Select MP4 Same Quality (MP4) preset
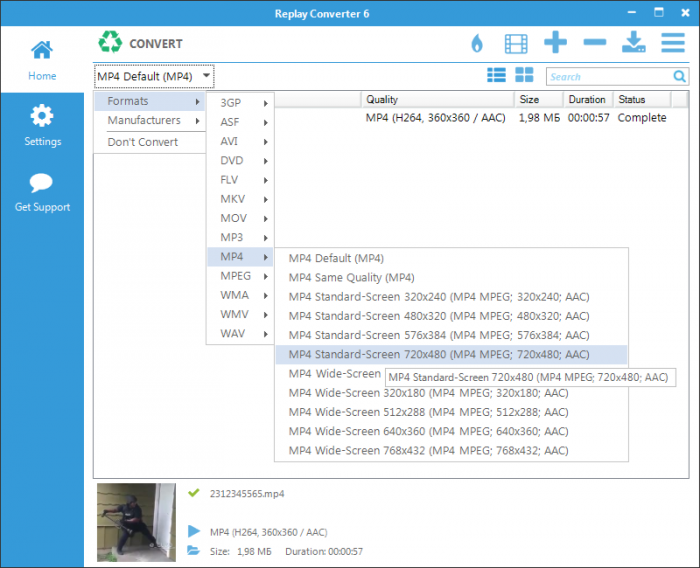Viewport: 700px width, 568px height. pyautogui.click(x=351, y=277)
